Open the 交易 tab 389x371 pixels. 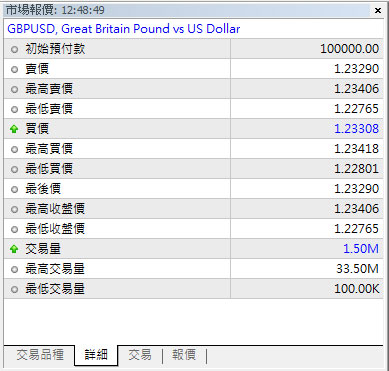pos(140,355)
